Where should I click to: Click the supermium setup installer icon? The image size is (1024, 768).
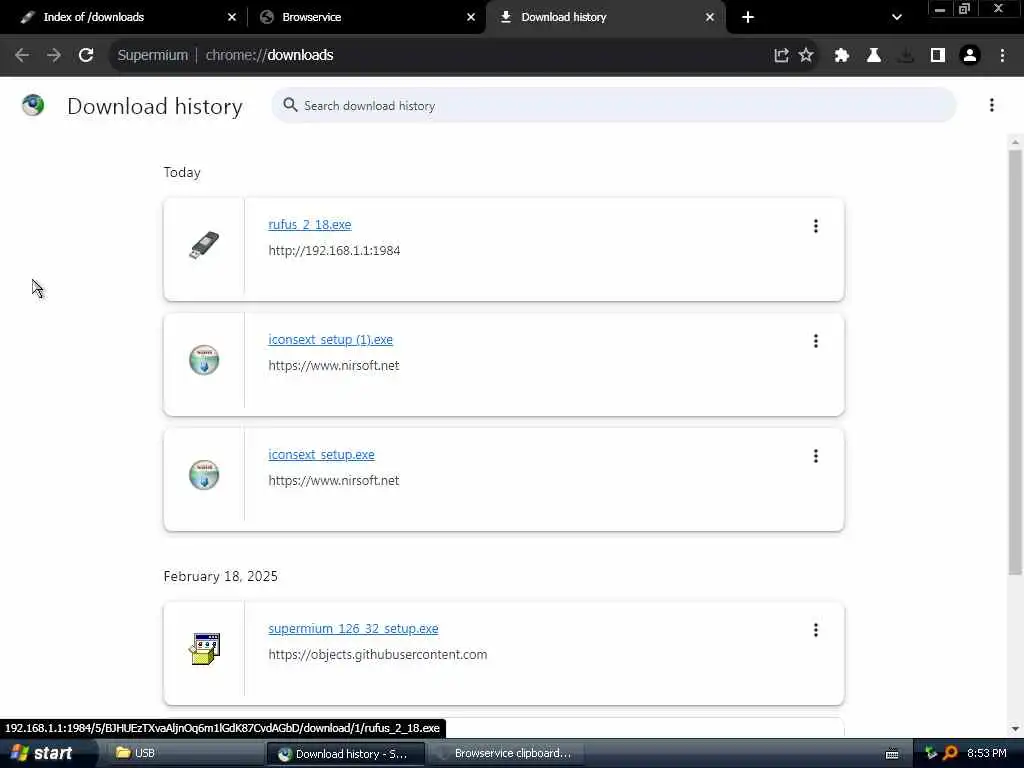[204, 648]
